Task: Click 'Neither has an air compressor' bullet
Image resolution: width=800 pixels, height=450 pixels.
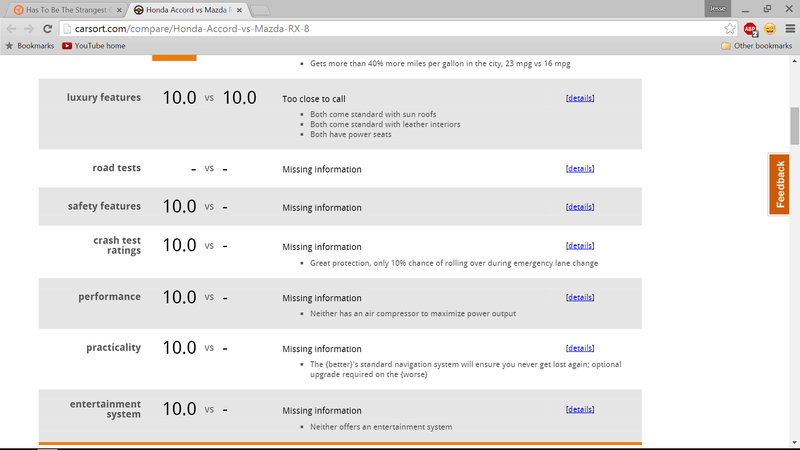Action: click(x=413, y=313)
